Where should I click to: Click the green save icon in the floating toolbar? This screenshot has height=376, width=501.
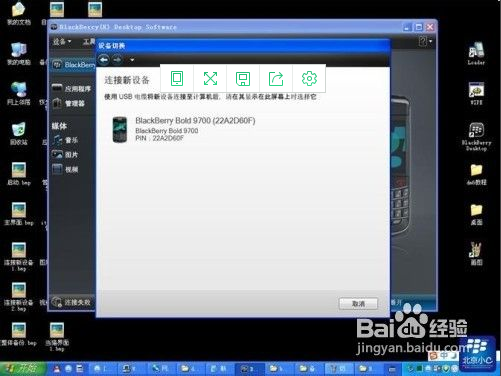(243, 79)
